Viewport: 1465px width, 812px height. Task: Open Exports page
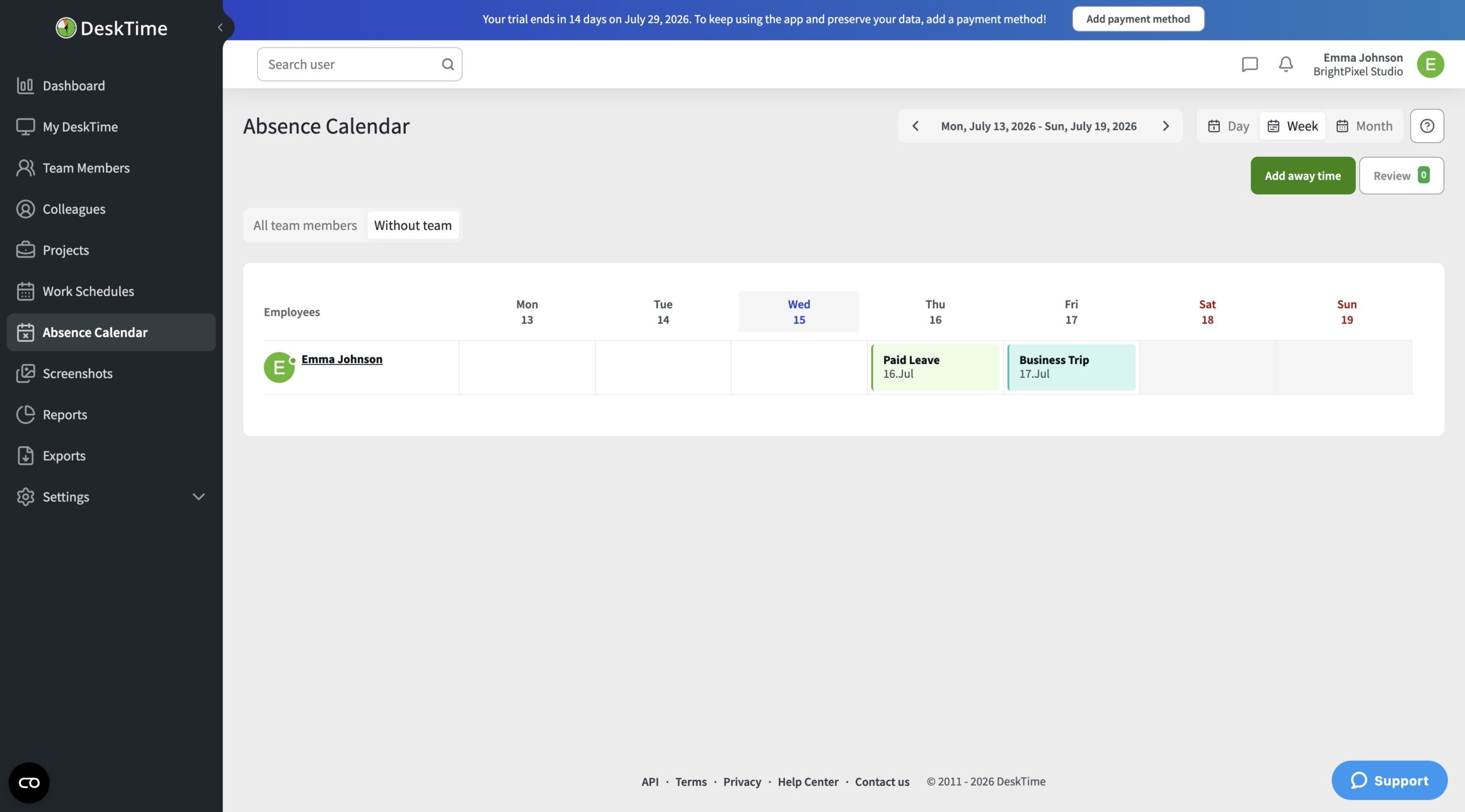tap(111, 456)
